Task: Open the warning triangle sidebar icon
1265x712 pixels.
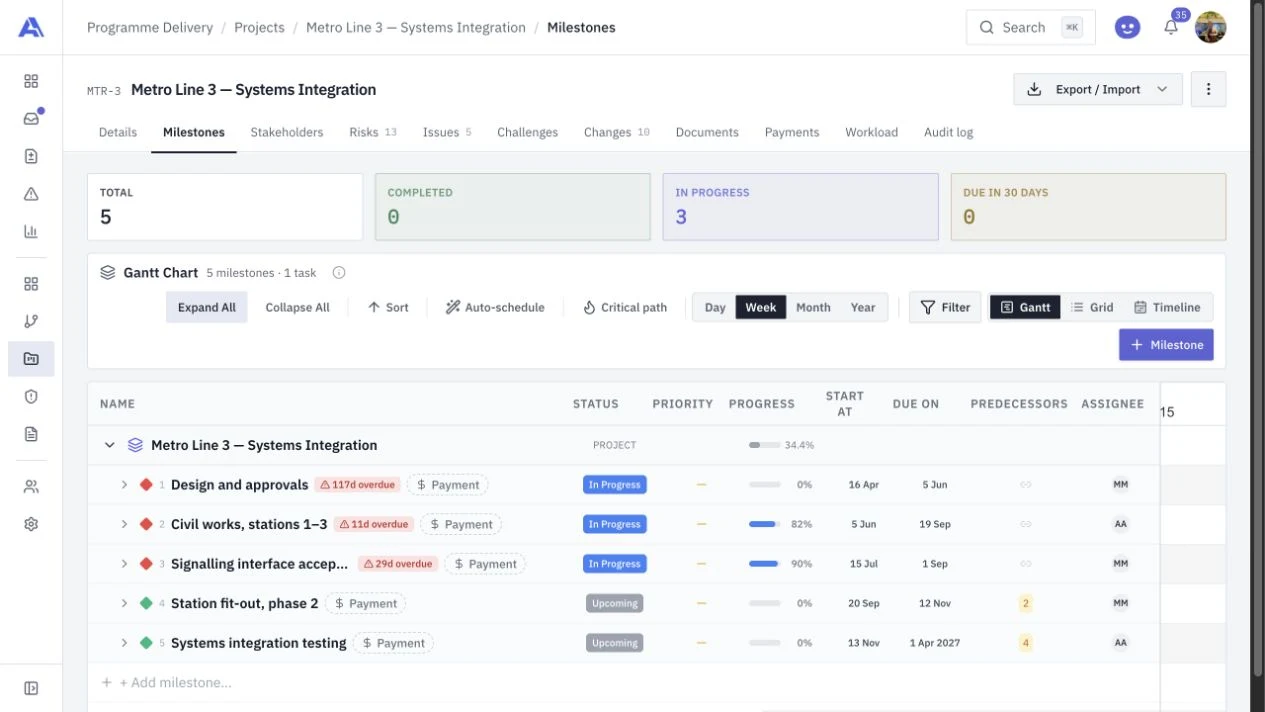Action: tap(31, 194)
